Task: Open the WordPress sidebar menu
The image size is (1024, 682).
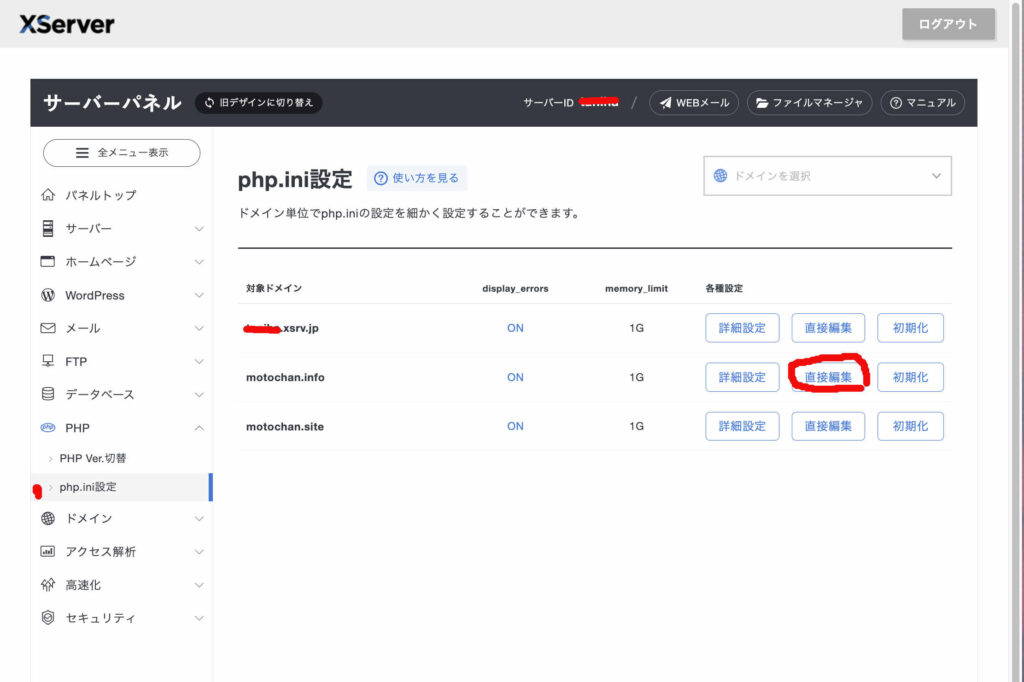Action: coord(121,295)
